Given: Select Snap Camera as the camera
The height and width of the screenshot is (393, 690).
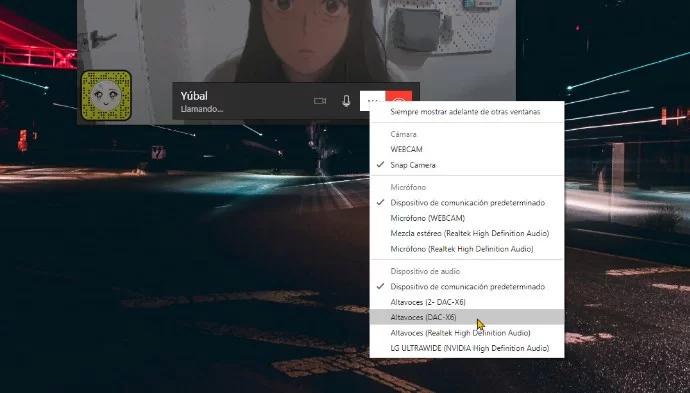Looking at the screenshot, I should 467,165.
